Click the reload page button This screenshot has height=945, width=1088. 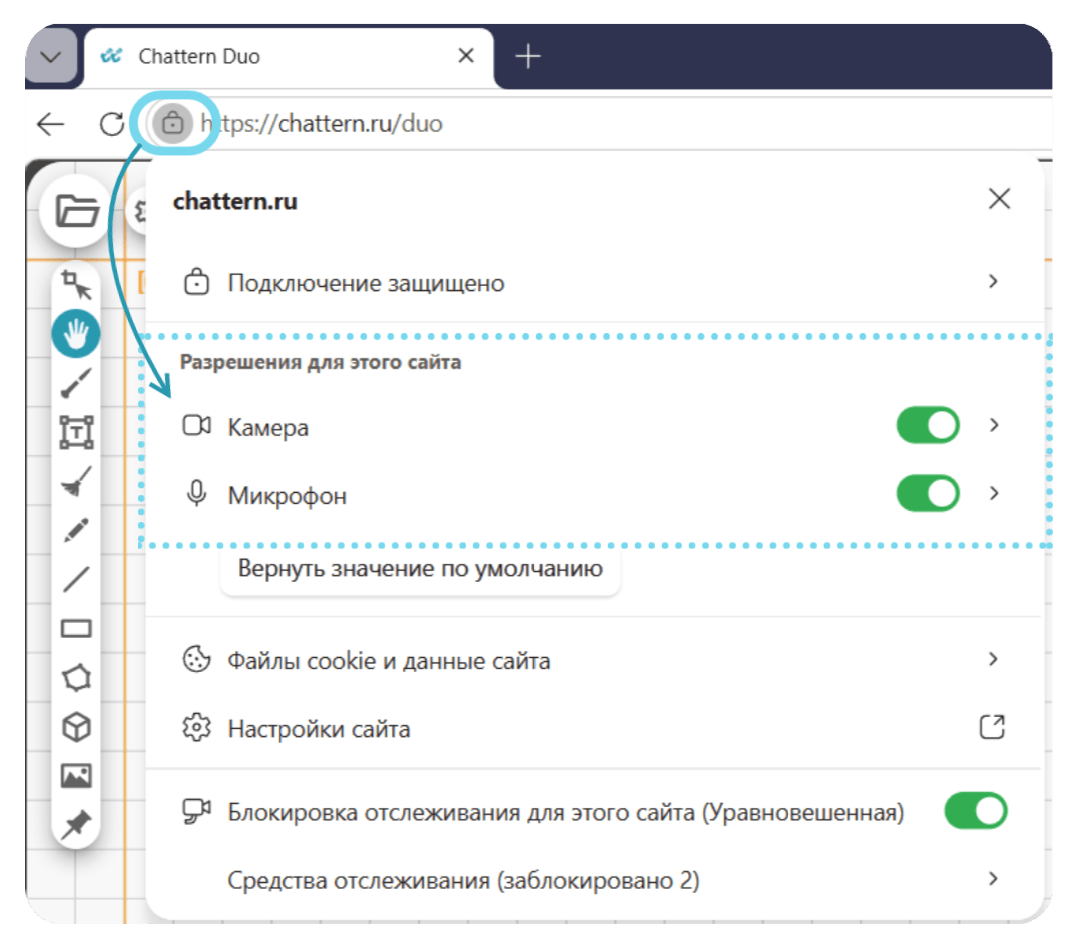pos(111,124)
